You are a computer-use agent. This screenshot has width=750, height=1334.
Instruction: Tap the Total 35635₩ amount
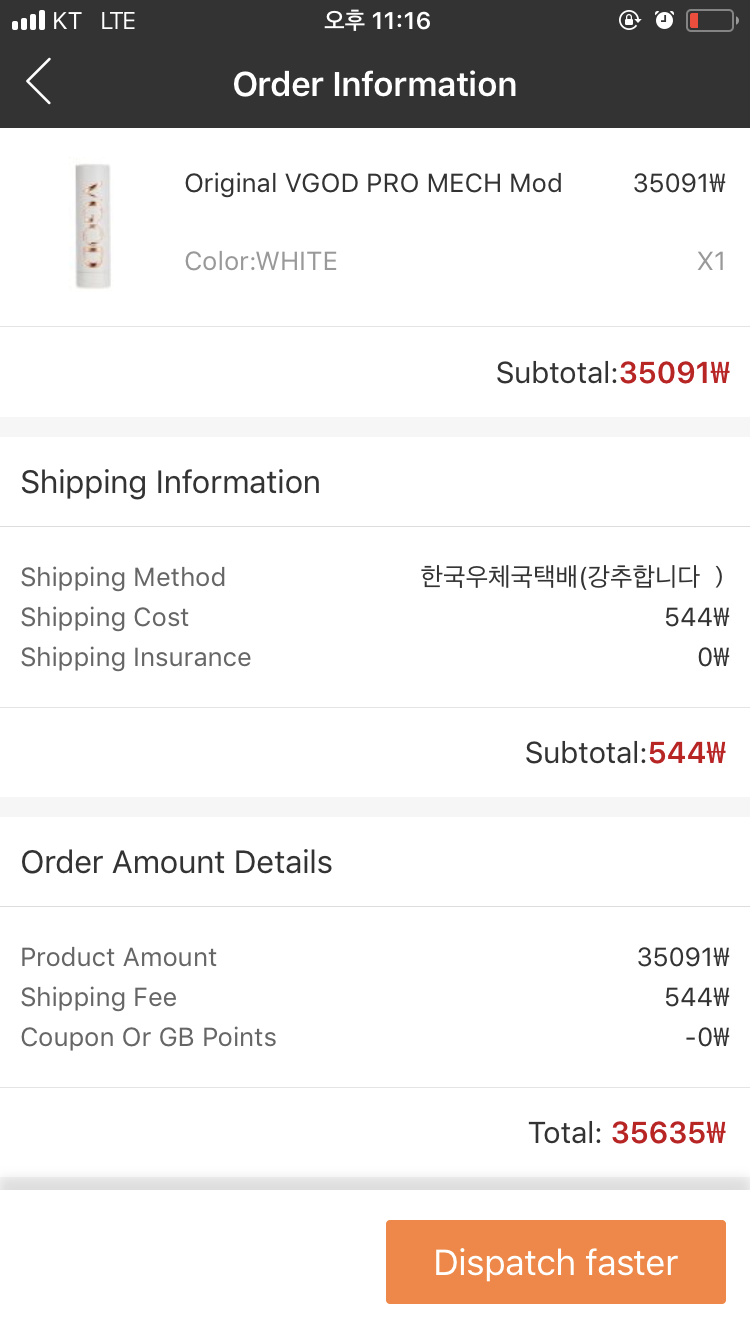coord(668,1133)
